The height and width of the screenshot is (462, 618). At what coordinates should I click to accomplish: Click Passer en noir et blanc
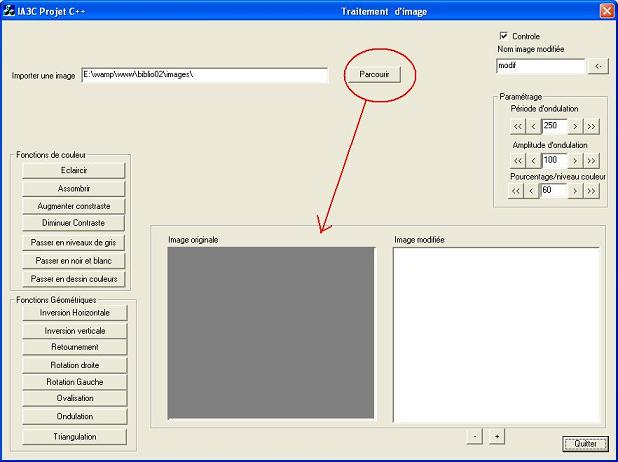(x=74, y=261)
